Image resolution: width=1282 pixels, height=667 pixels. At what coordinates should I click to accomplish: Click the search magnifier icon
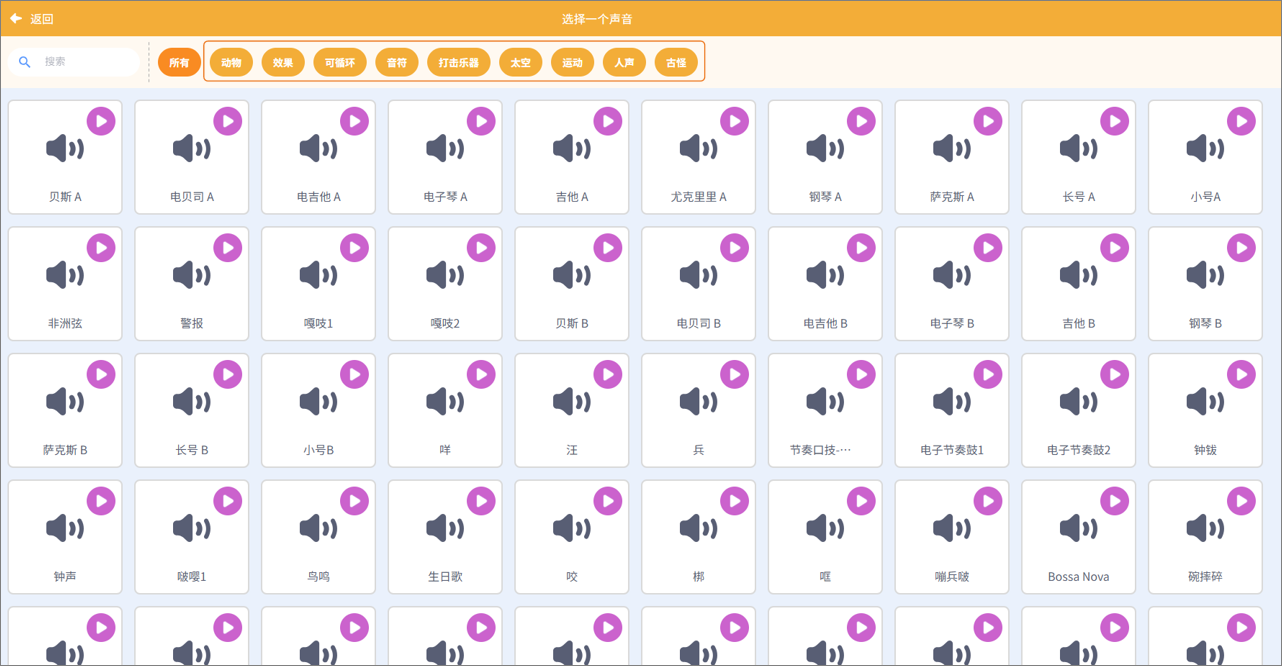[25, 62]
